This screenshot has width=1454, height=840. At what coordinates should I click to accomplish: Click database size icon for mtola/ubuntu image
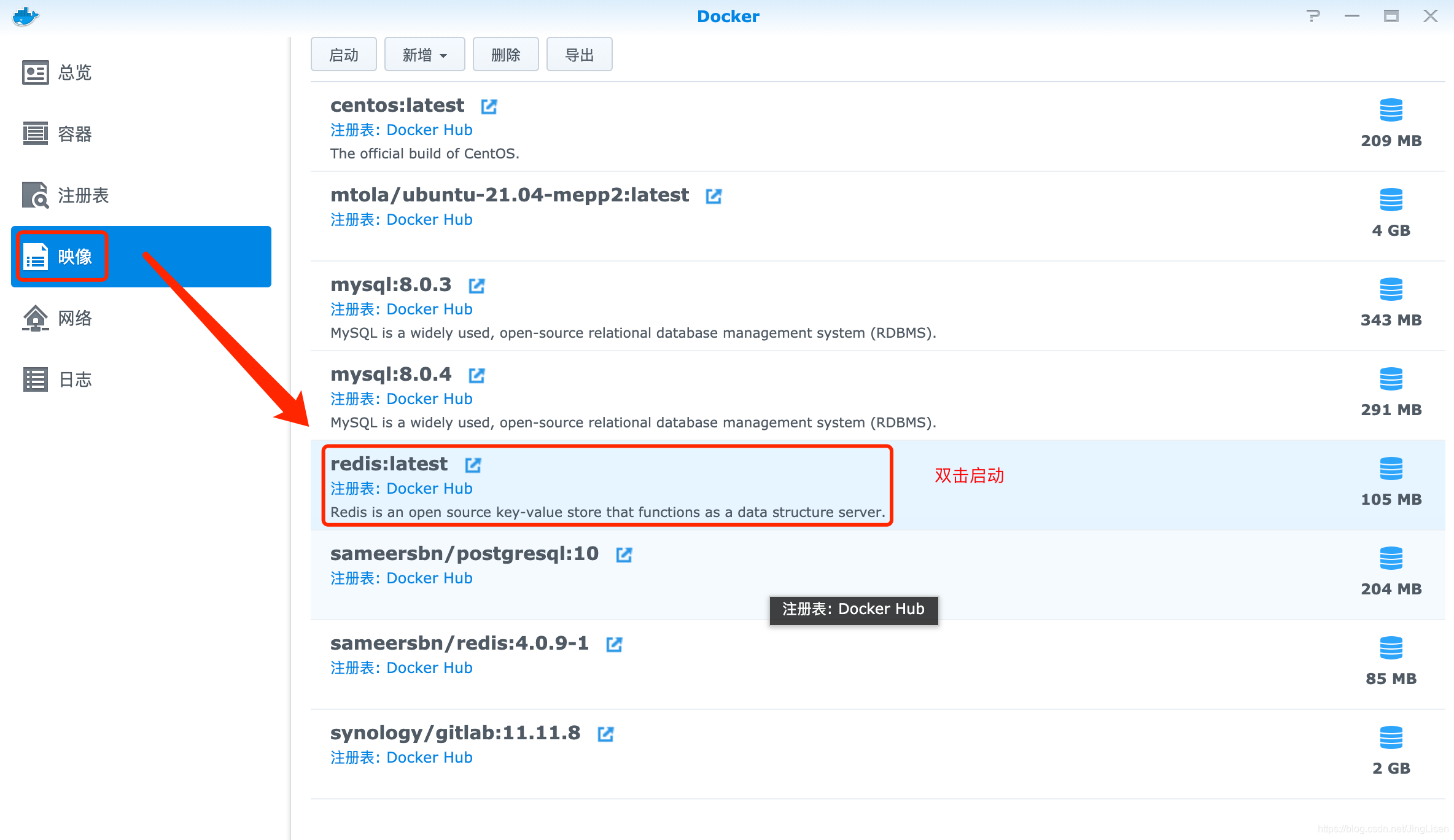pyautogui.click(x=1391, y=200)
